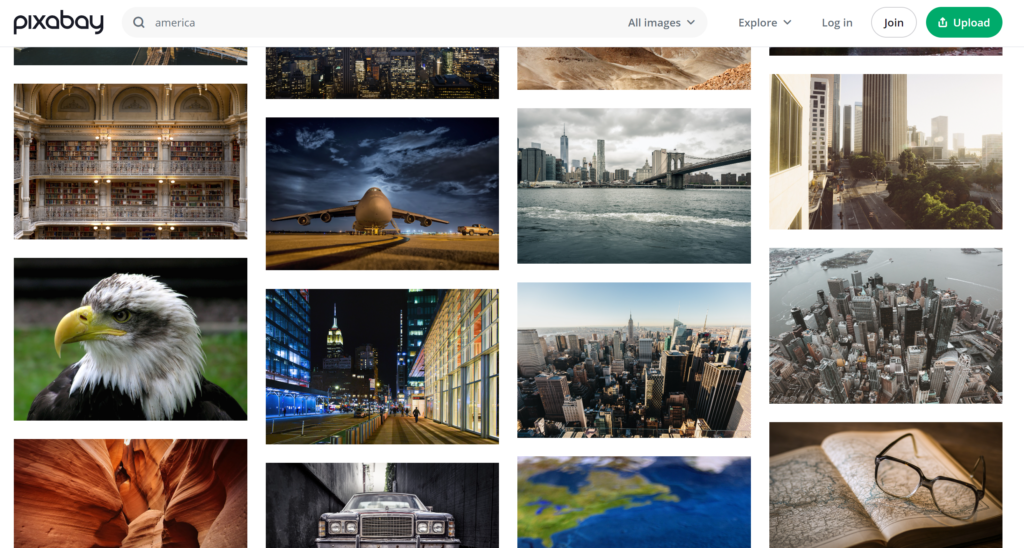1024x548 pixels.
Task: Open the military cargo plane photo
Action: pyautogui.click(x=382, y=193)
